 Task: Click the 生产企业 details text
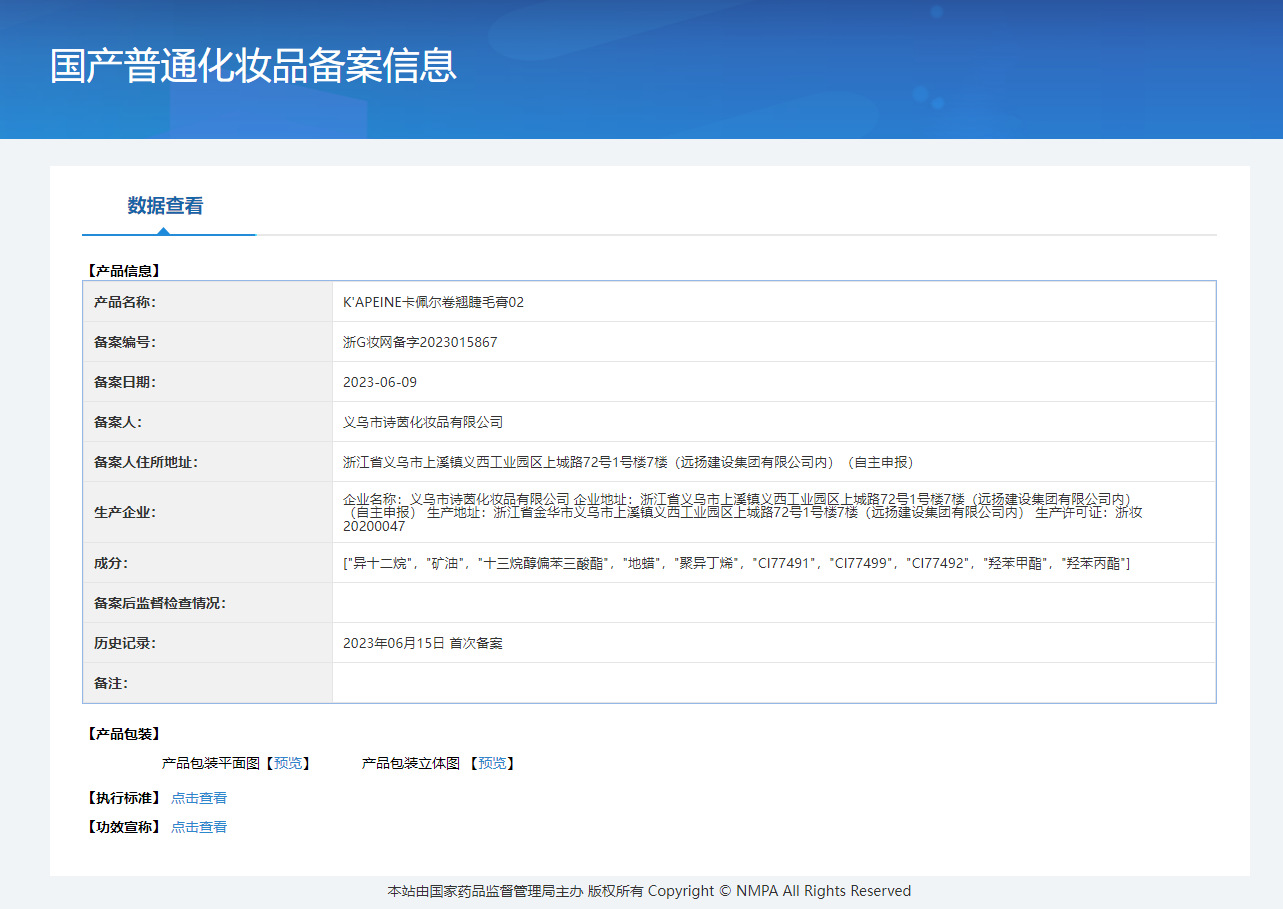pyautogui.click(x=740, y=512)
